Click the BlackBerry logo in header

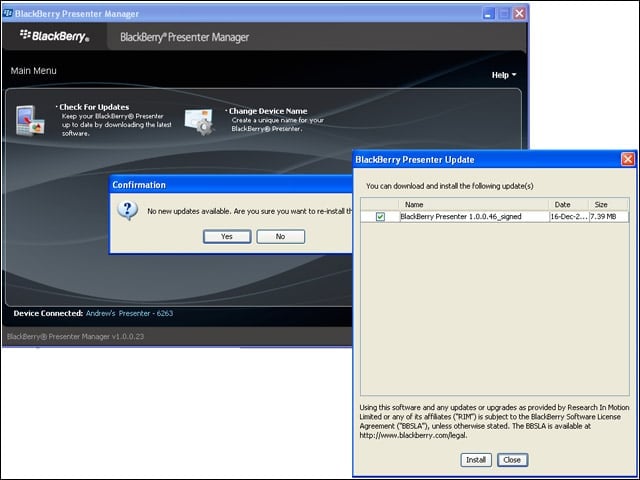[x=54, y=36]
